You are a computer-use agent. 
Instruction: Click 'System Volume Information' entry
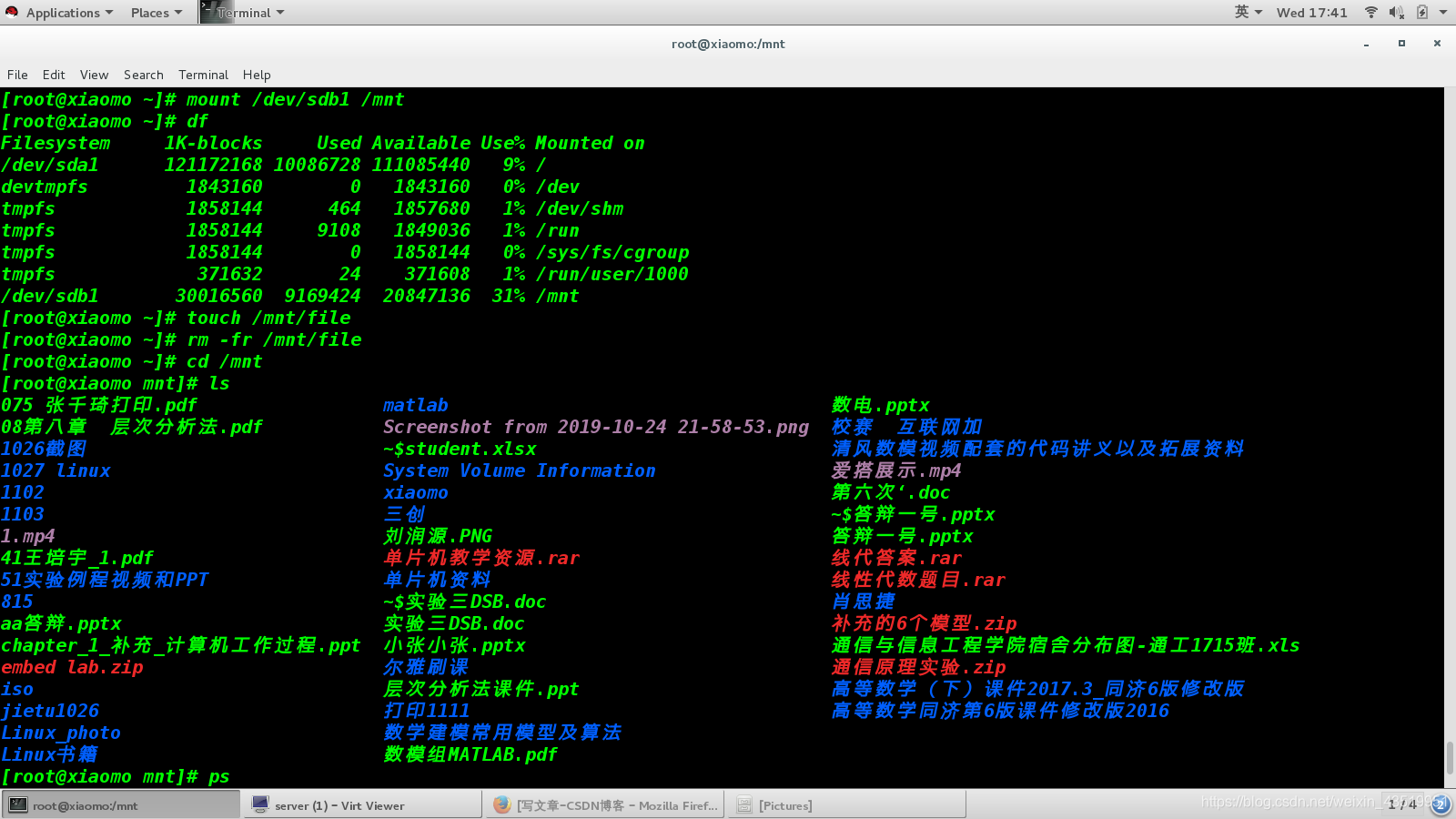pyautogui.click(x=519, y=470)
